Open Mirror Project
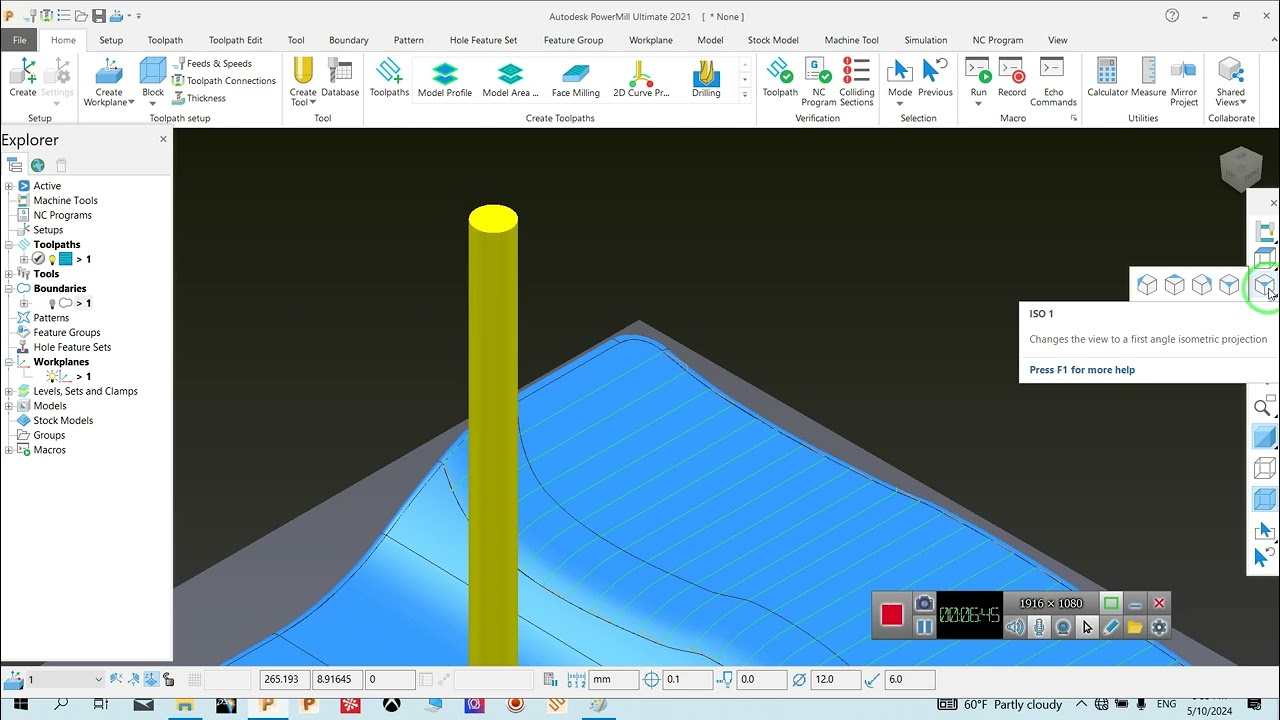The image size is (1280, 720). (x=1184, y=82)
